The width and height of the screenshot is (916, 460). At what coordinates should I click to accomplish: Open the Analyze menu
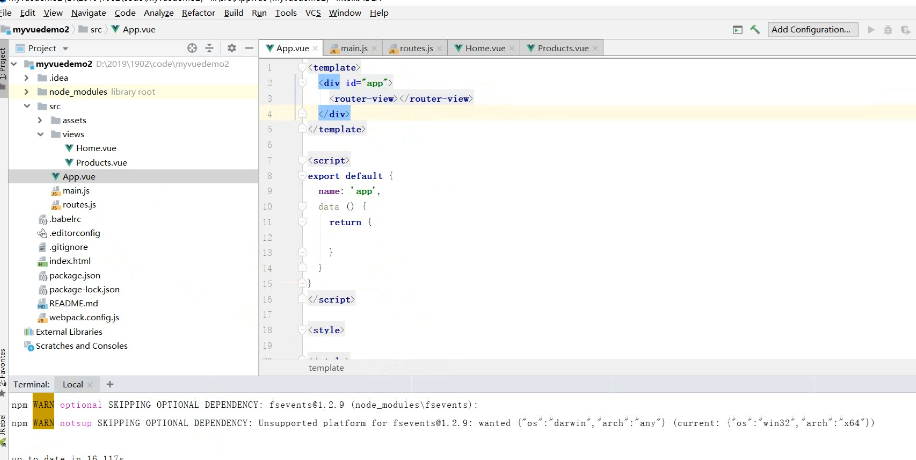[x=158, y=13]
